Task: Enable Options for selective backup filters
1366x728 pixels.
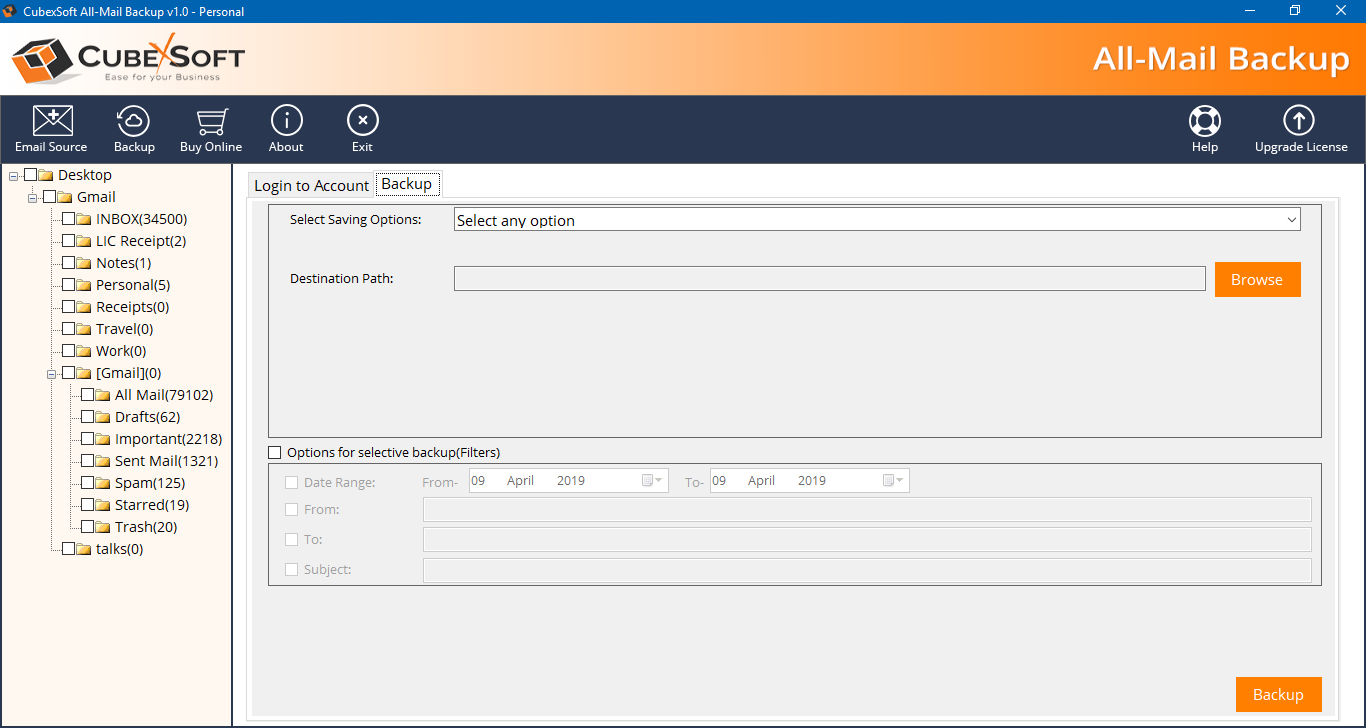Action: coord(275,452)
